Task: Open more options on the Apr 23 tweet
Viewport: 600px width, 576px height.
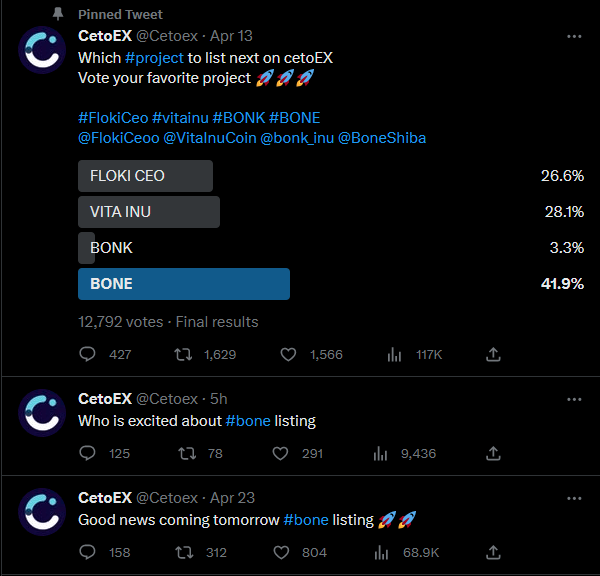Action: pos(574,498)
